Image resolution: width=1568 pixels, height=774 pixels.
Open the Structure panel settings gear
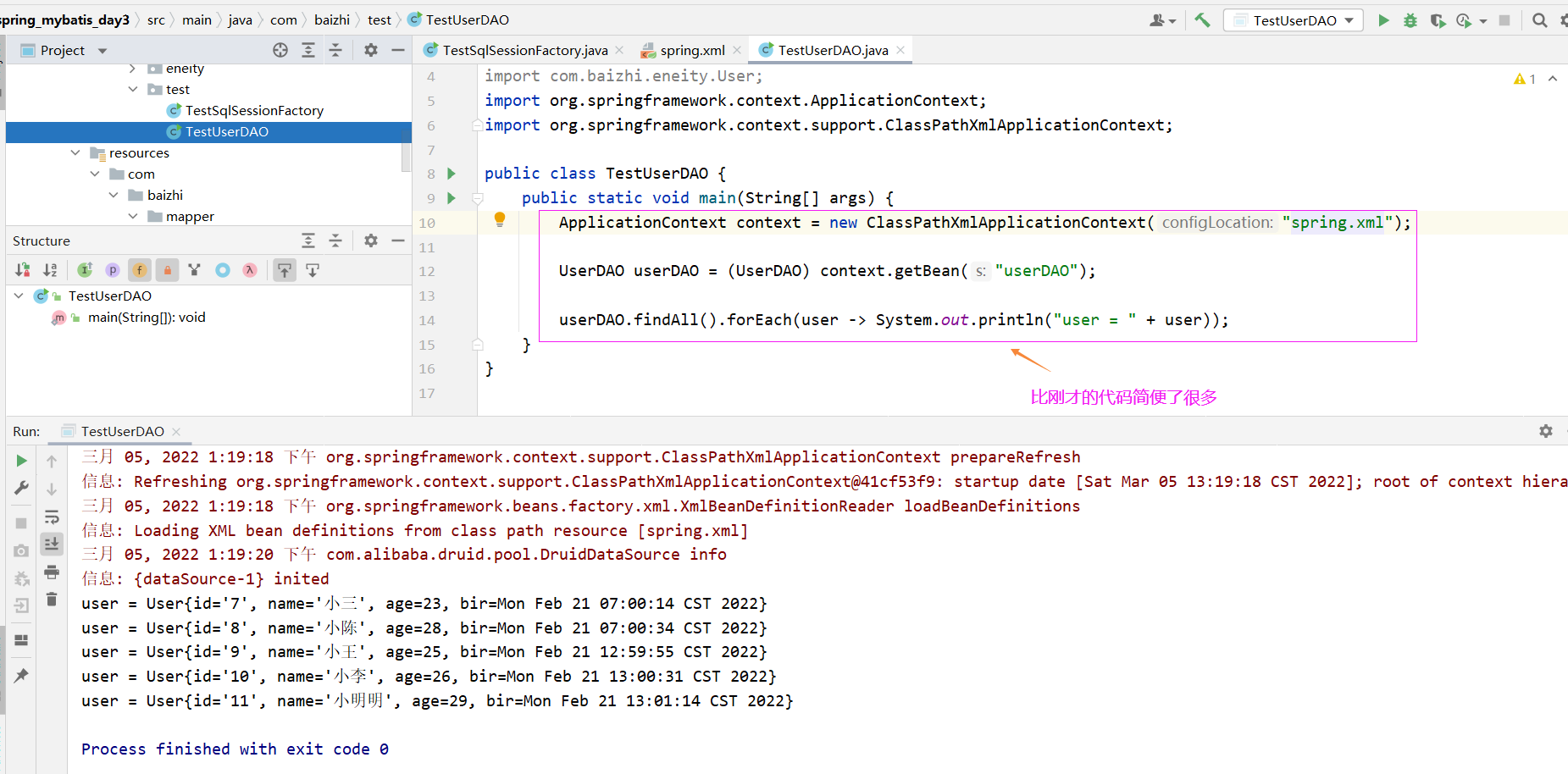(371, 240)
